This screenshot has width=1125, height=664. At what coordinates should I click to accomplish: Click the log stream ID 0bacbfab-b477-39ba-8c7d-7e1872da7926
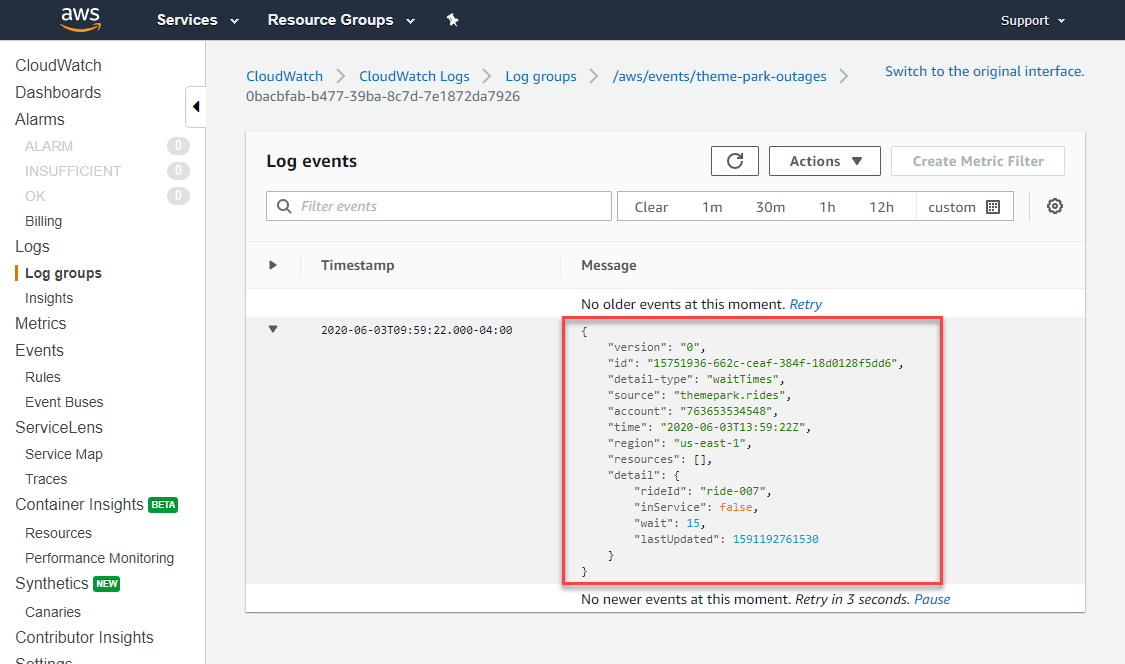[383, 96]
